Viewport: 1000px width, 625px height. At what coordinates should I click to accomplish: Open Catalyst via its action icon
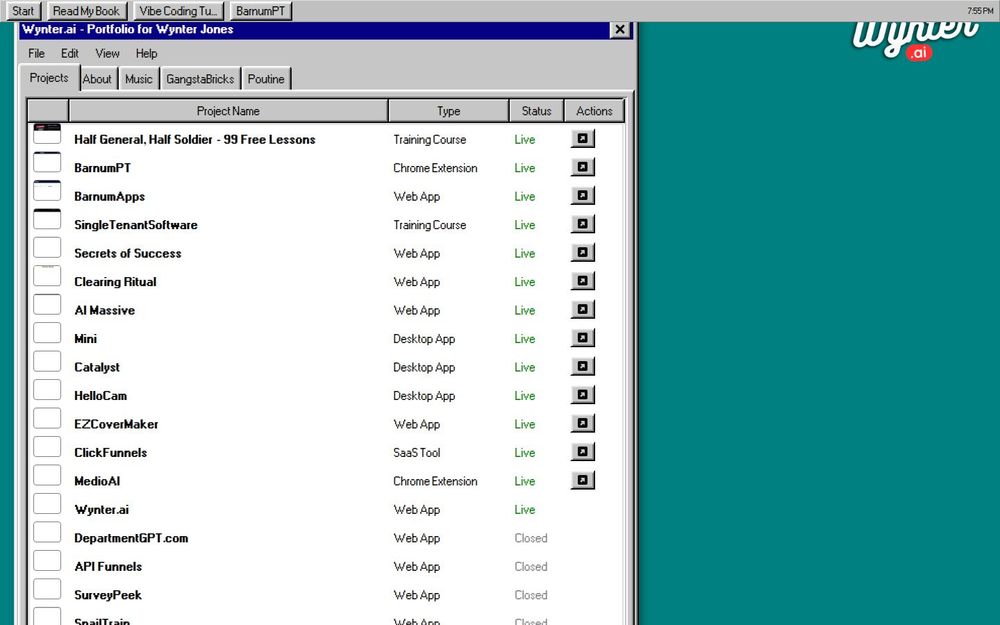click(582, 367)
